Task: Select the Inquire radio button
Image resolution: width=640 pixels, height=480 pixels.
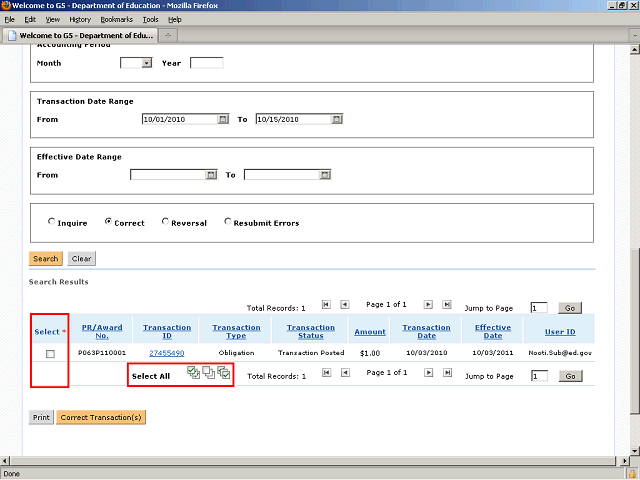Action: click(51, 223)
